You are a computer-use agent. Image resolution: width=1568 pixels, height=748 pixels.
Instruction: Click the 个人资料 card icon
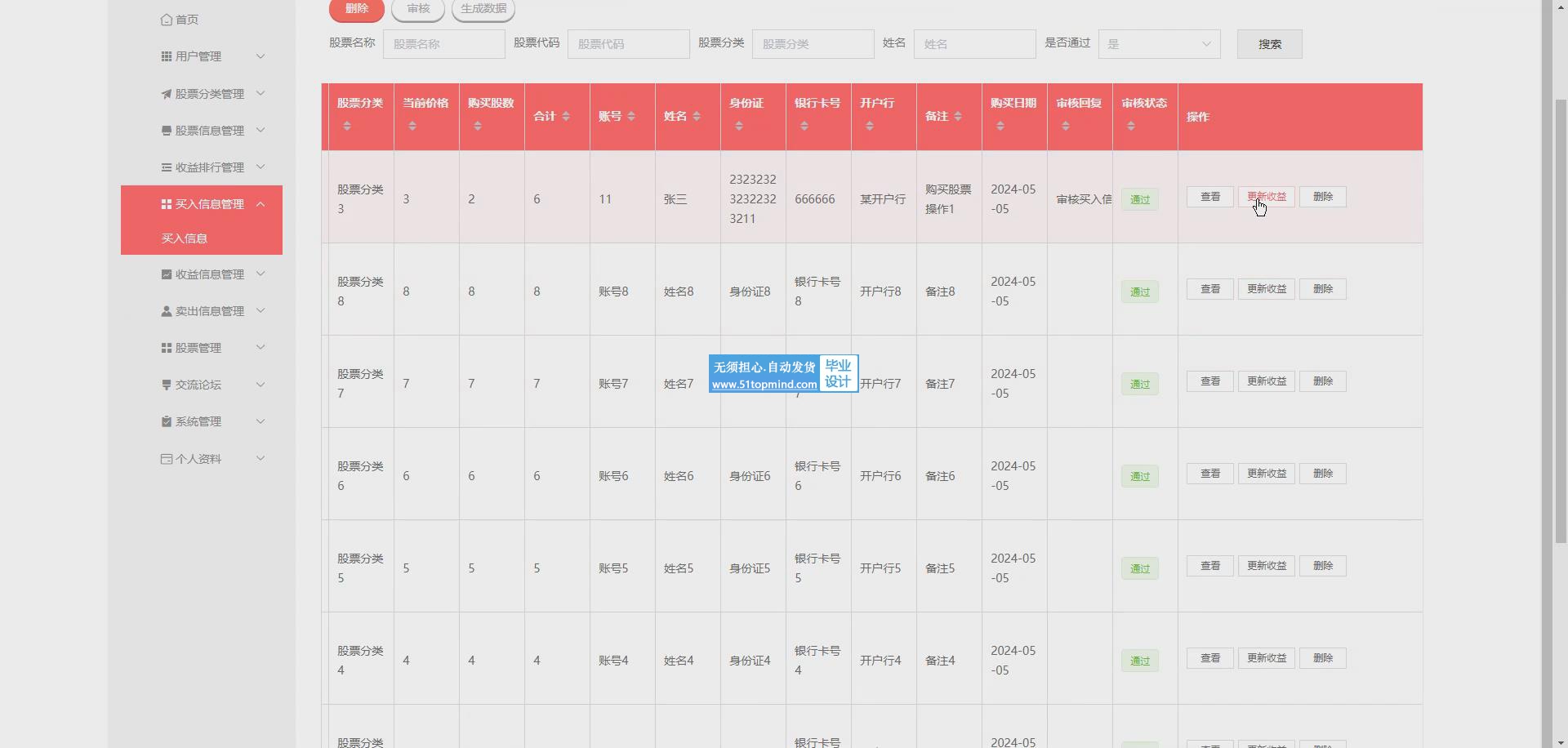coord(167,459)
